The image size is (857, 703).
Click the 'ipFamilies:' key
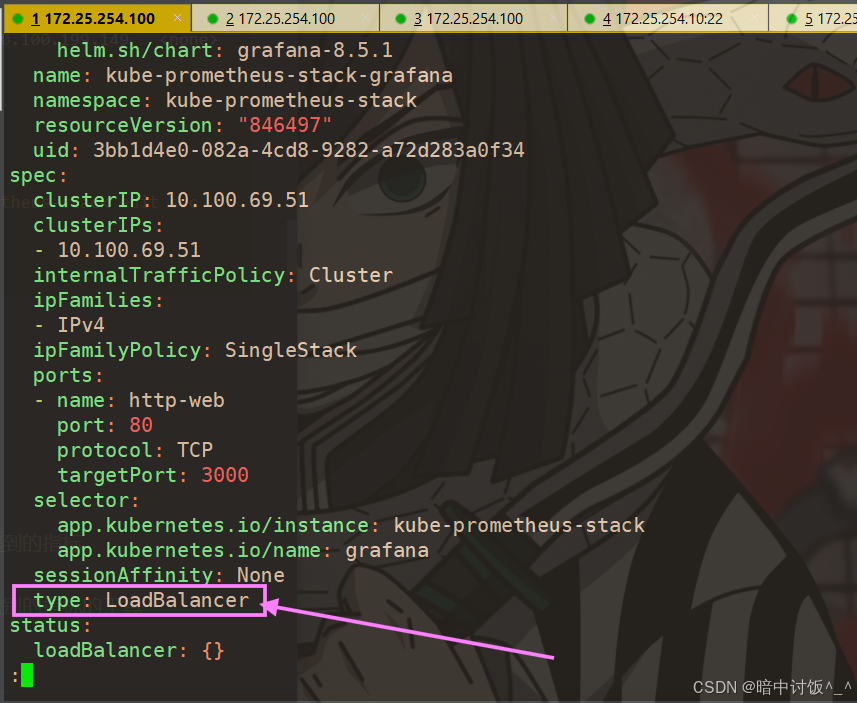point(98,300)
